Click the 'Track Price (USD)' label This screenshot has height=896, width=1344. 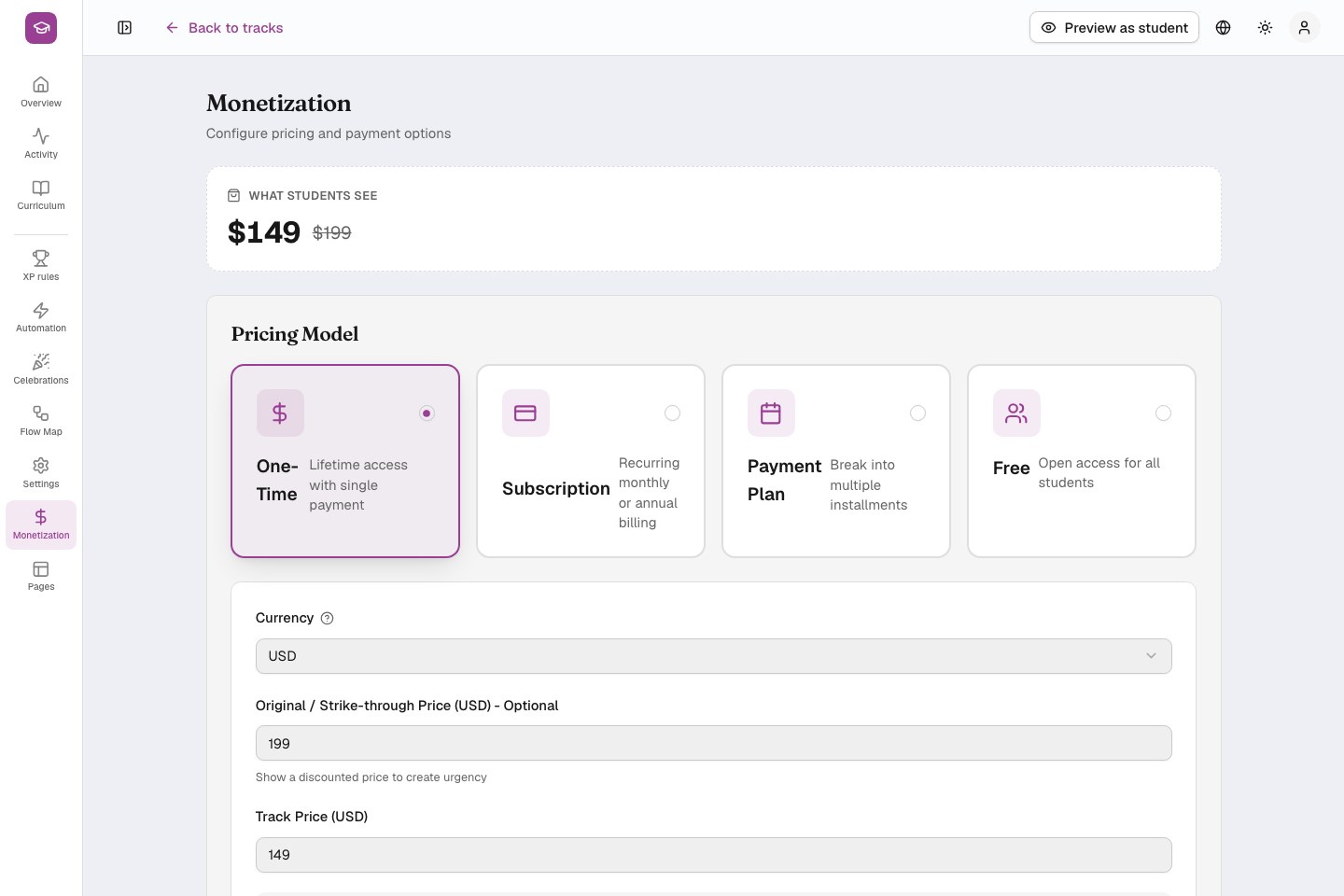(312, 817)
